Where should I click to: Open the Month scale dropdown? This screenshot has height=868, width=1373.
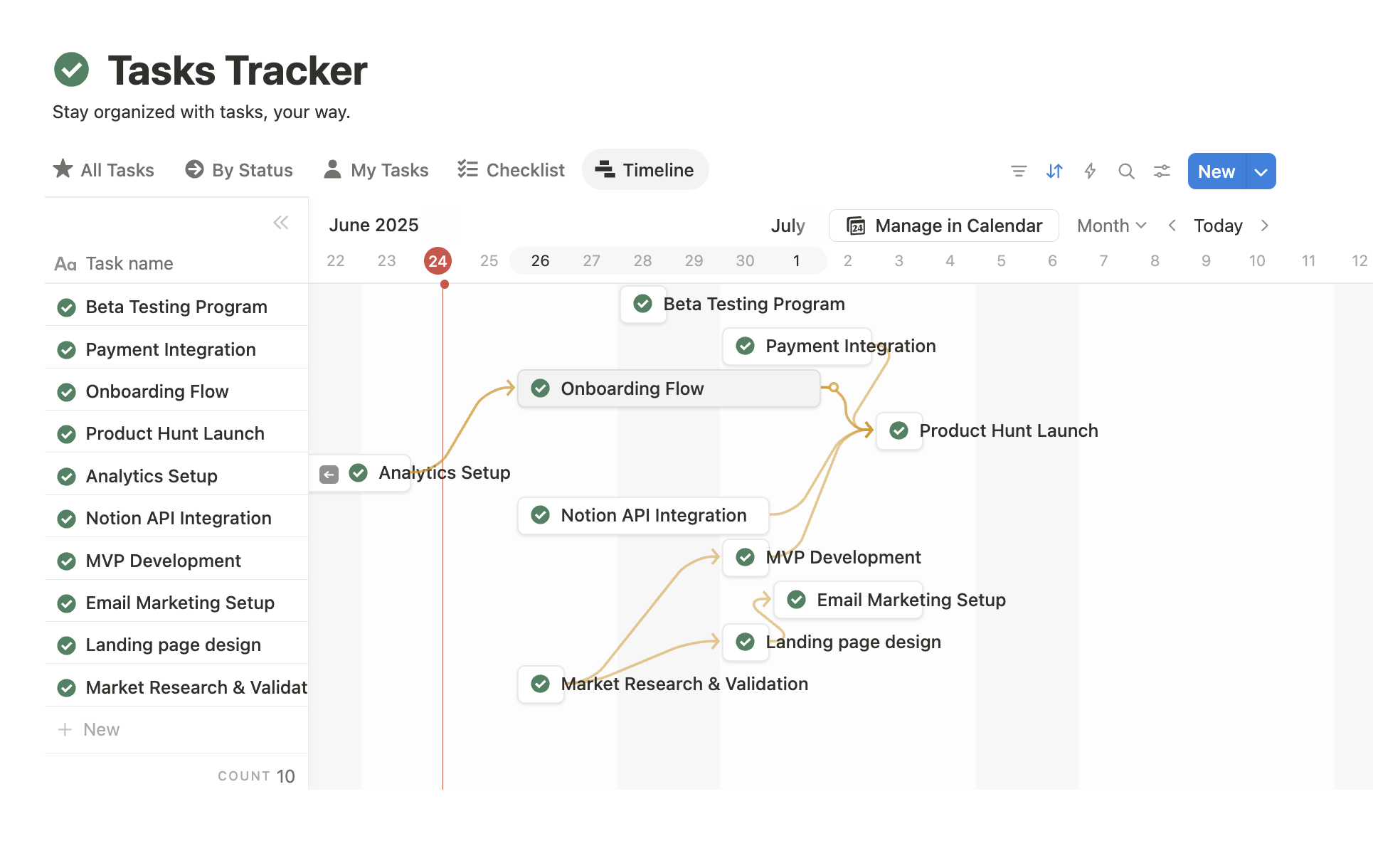pos(1111,226)
